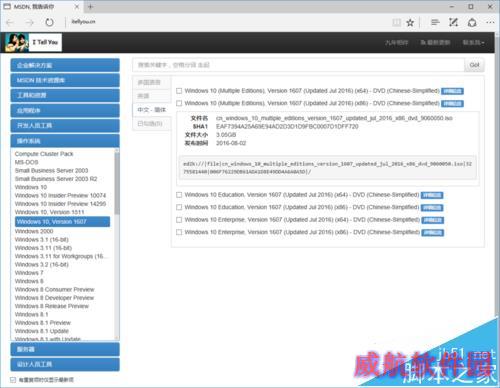Select Windows 8 Consumer Preview
This screenshot has height=388, width=500.
coord(55,289)
